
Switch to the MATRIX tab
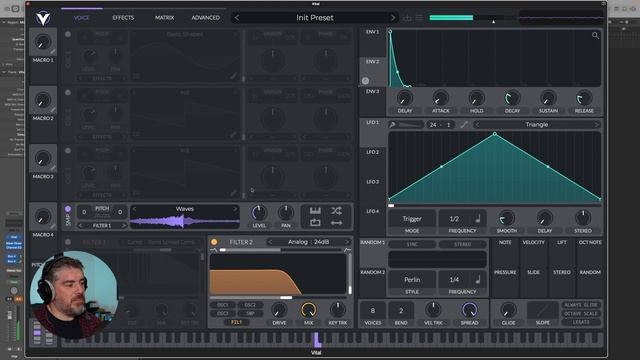[164, 18]
